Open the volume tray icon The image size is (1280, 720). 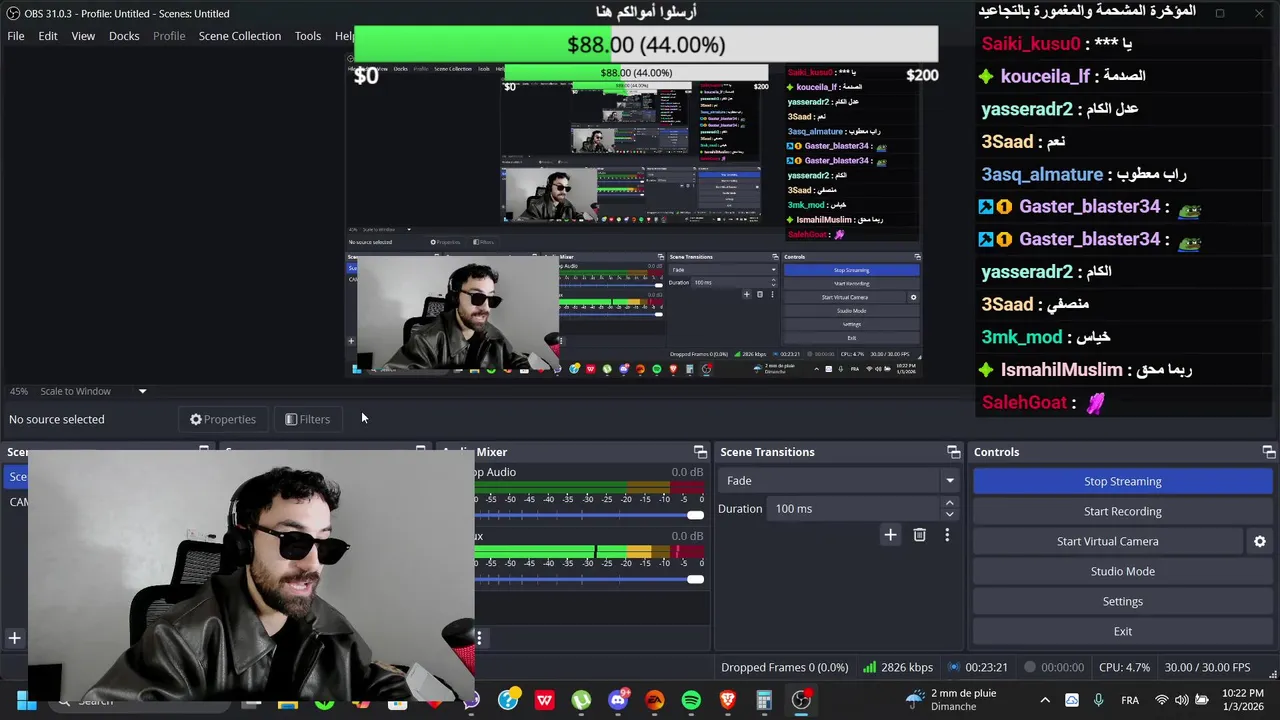(x=1182, y=700)
